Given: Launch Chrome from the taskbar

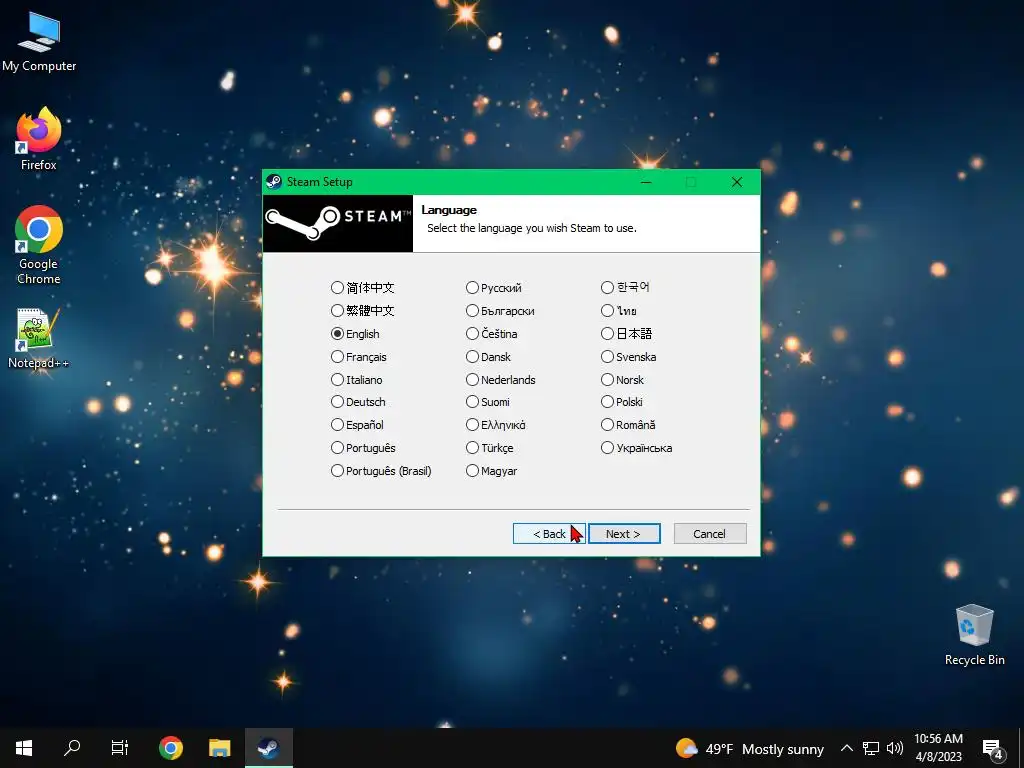Looking at the screenshot, I should pyautogui.click(x=170, y=748).
